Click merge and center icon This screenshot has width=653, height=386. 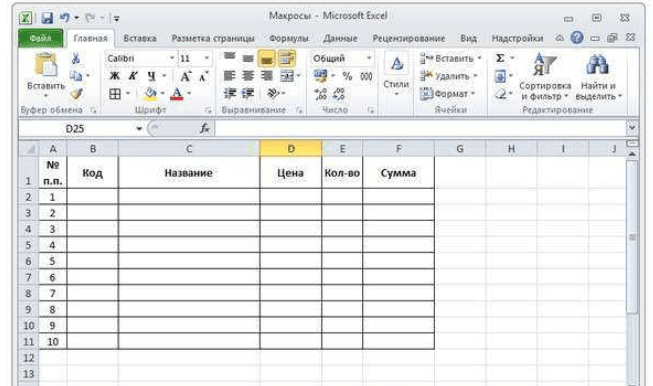(x=287, y=76)
